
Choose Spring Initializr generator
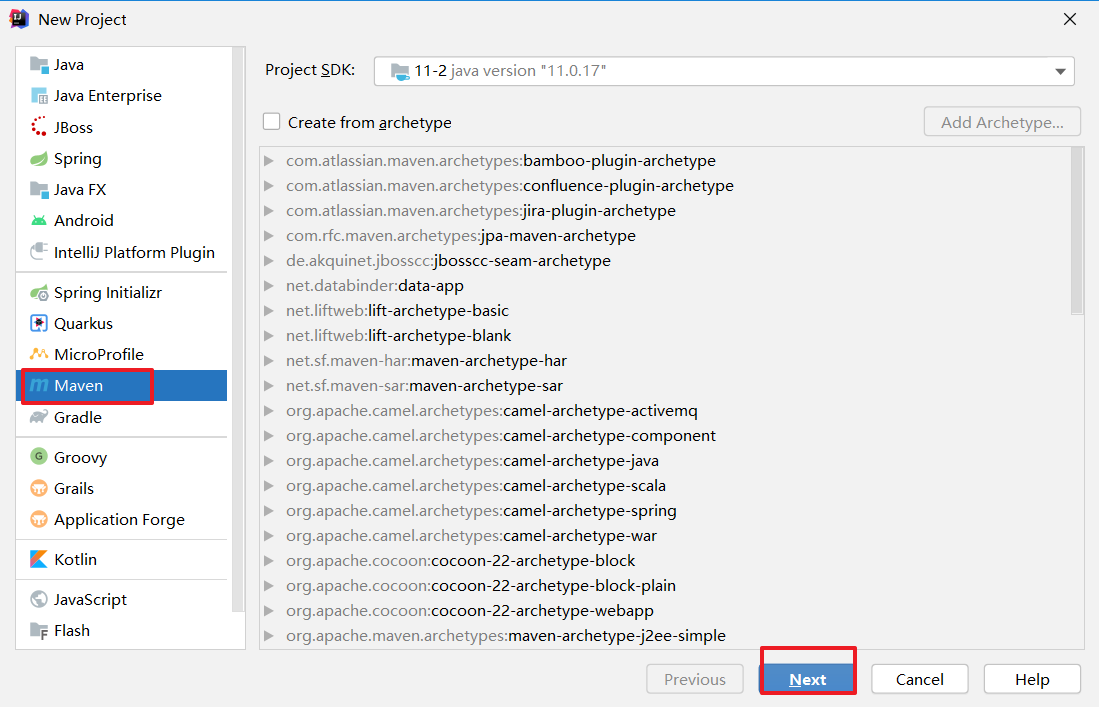coord(122,293)
